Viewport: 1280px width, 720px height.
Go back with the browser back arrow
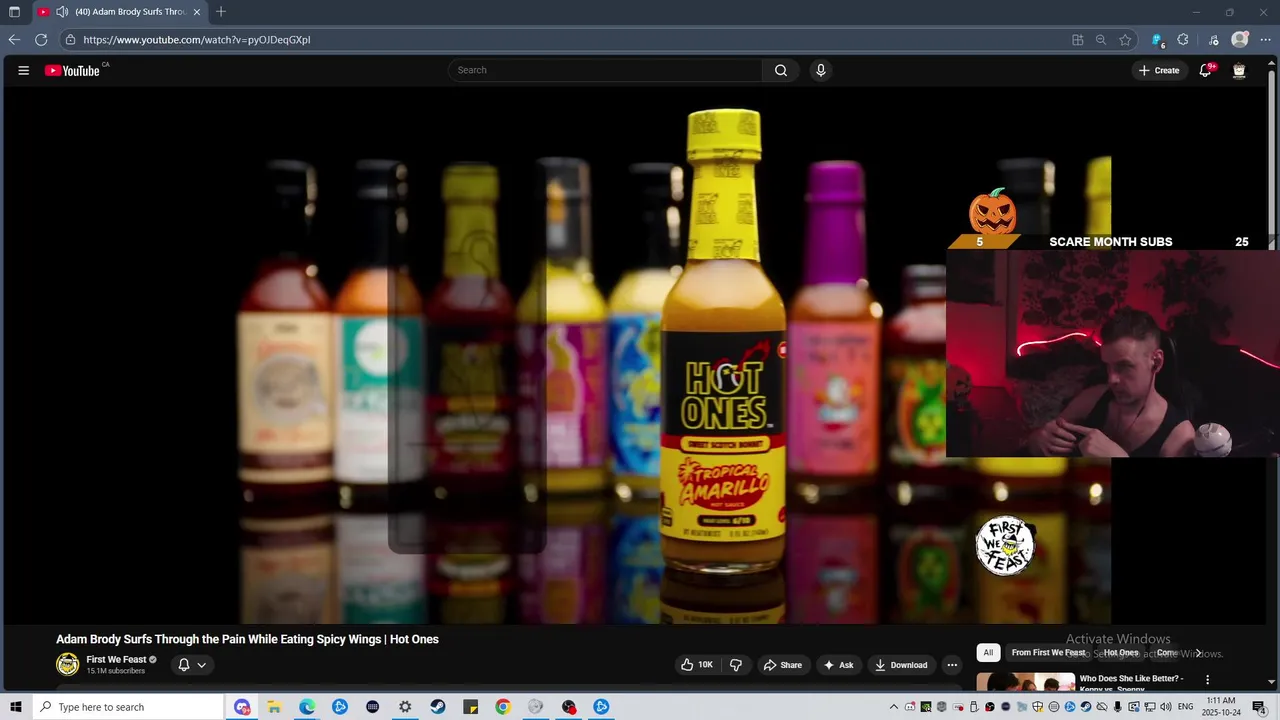click(14, 40)
